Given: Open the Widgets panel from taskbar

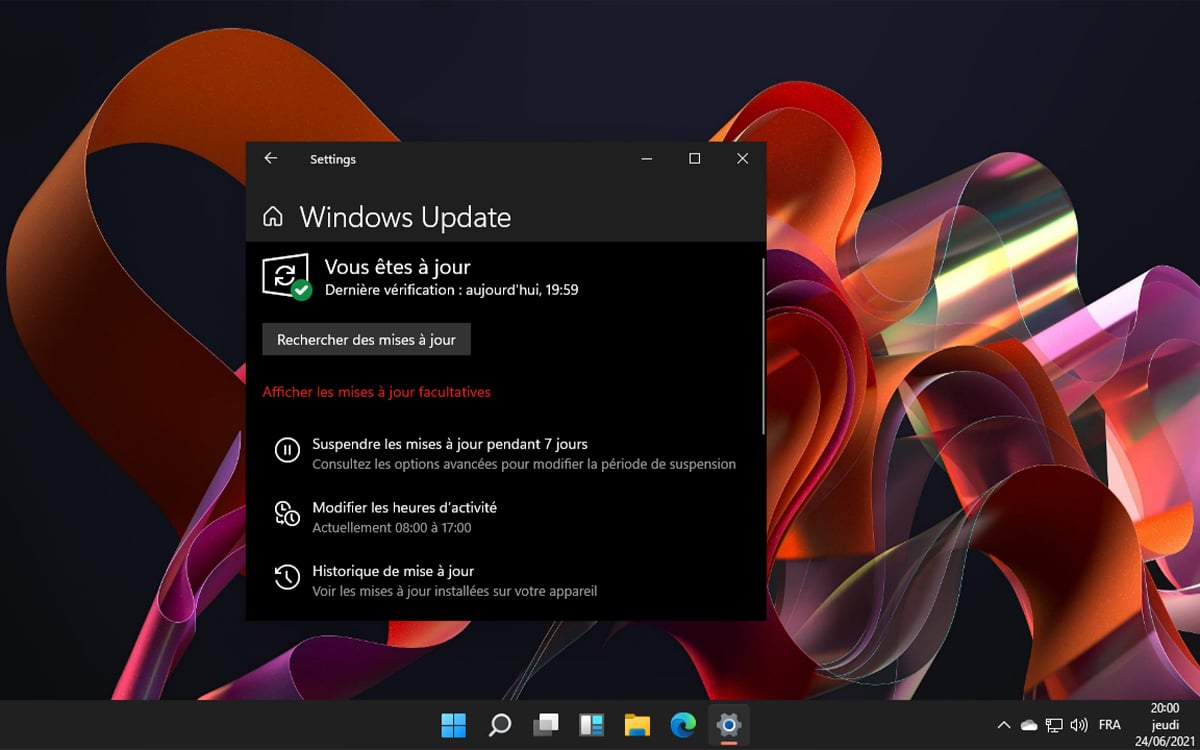Looking at the screenshot, I should [591, 725].
